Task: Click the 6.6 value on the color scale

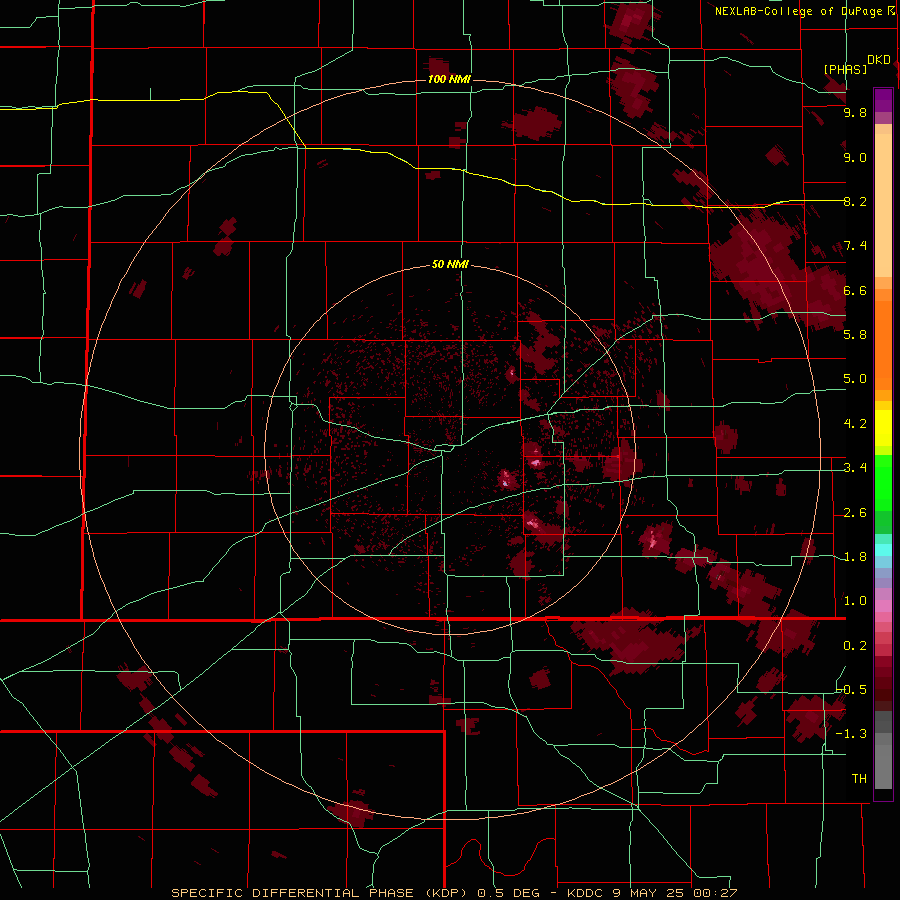Action: click(x=855, y=290)
